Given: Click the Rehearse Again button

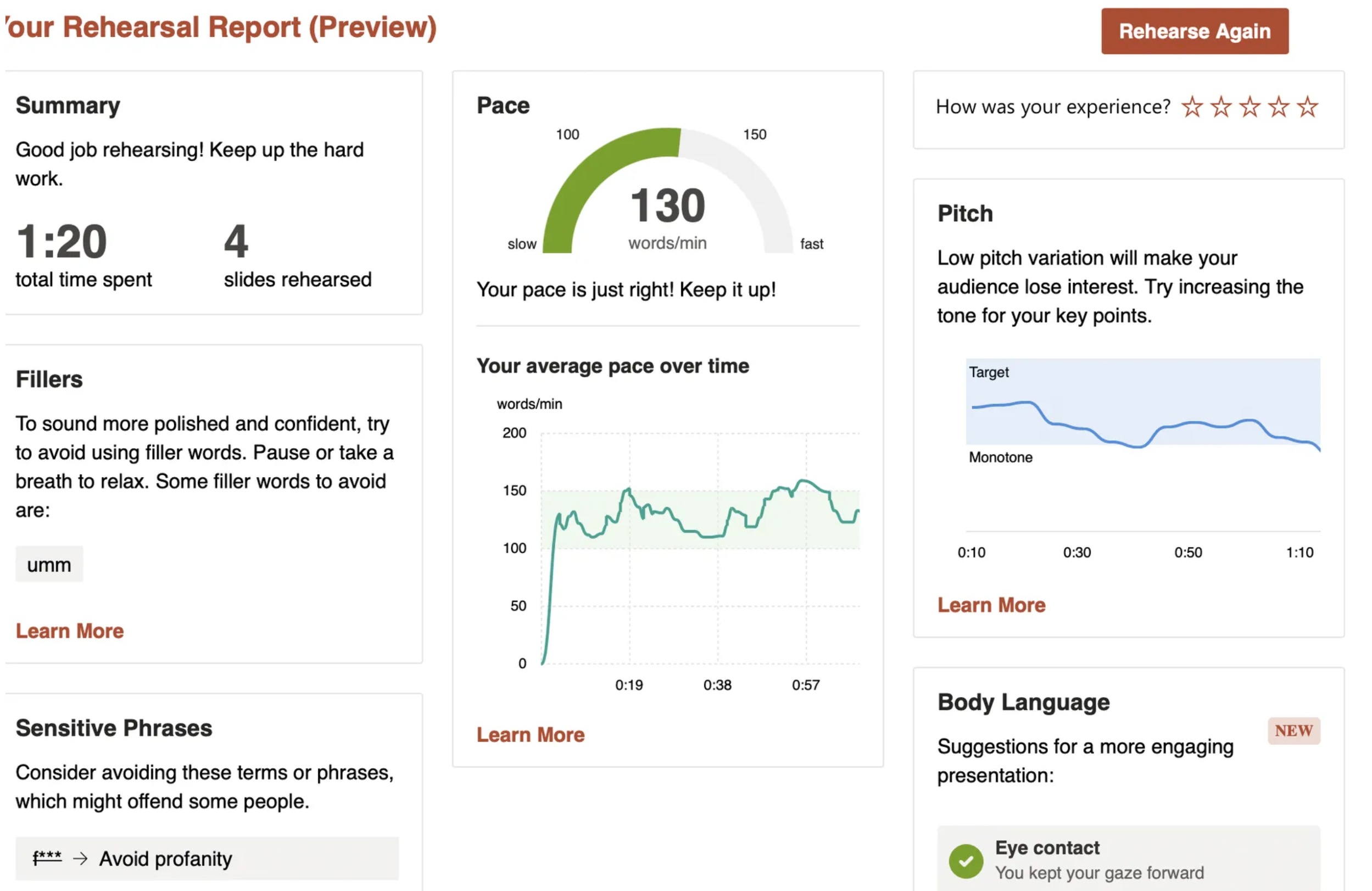Looking at the screenshot, I should 1195,31.
